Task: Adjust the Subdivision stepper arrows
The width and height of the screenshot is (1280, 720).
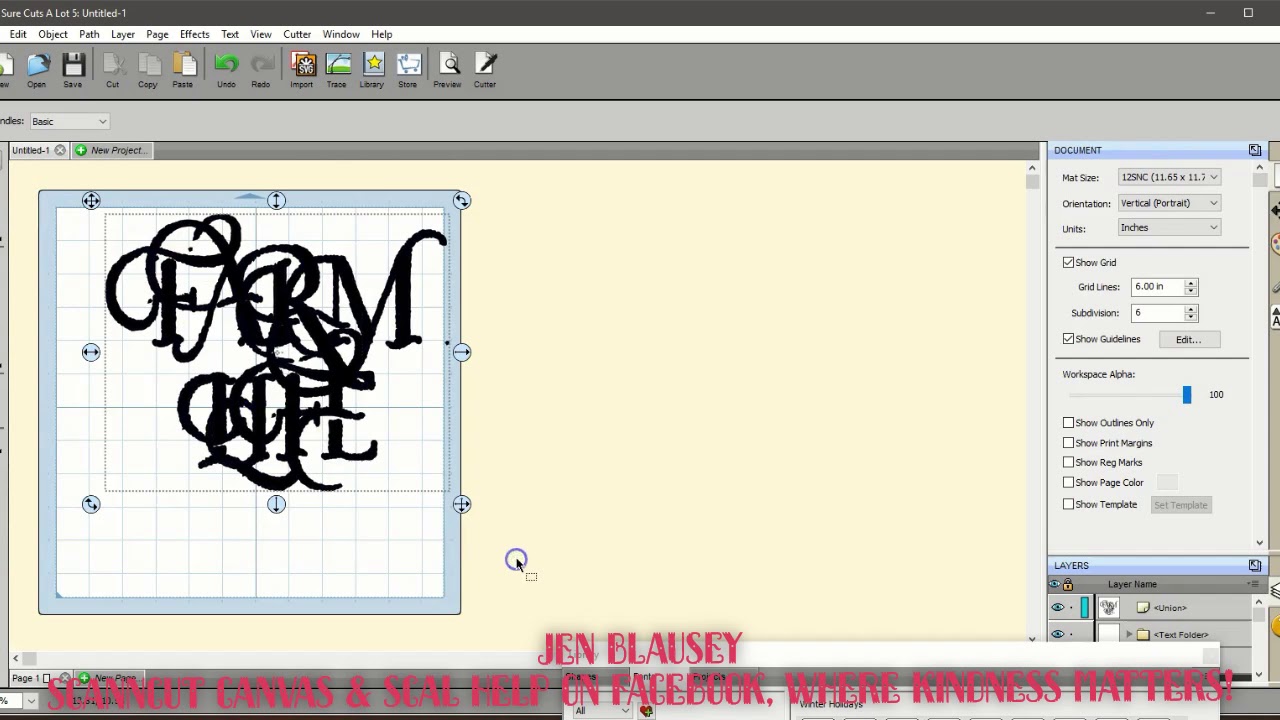Action: [x=1190, y=313]
